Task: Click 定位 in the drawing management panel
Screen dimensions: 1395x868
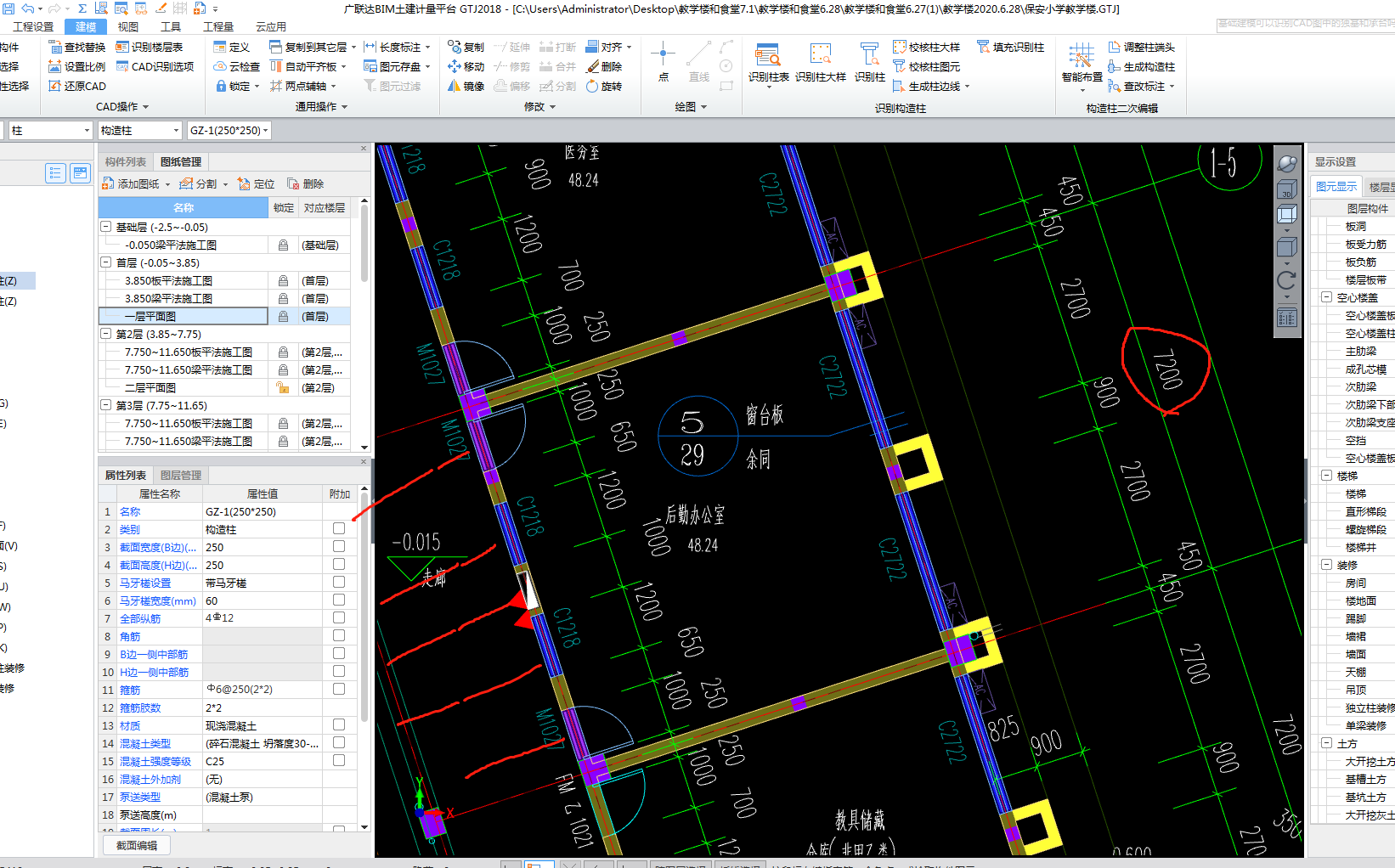Action: coord(257,183)
